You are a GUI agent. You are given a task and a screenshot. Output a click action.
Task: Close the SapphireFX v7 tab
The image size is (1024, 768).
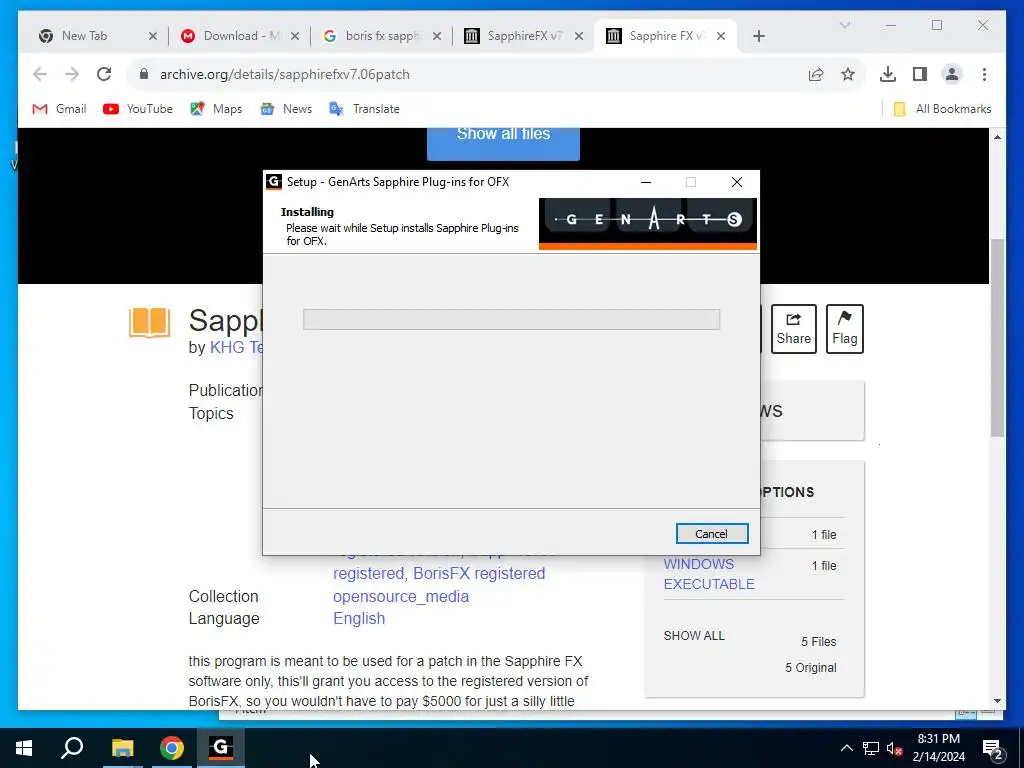pyautogui.click(x=579, y=37)
